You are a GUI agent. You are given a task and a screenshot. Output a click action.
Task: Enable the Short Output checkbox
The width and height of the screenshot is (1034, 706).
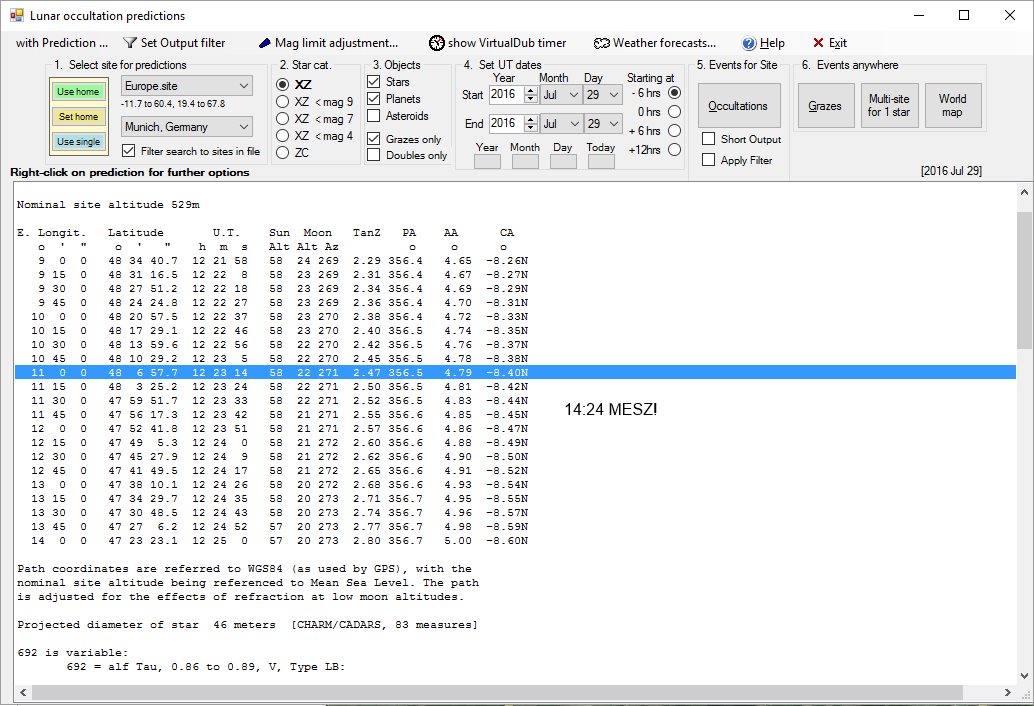pyautogui.click(x=708, y=139)
